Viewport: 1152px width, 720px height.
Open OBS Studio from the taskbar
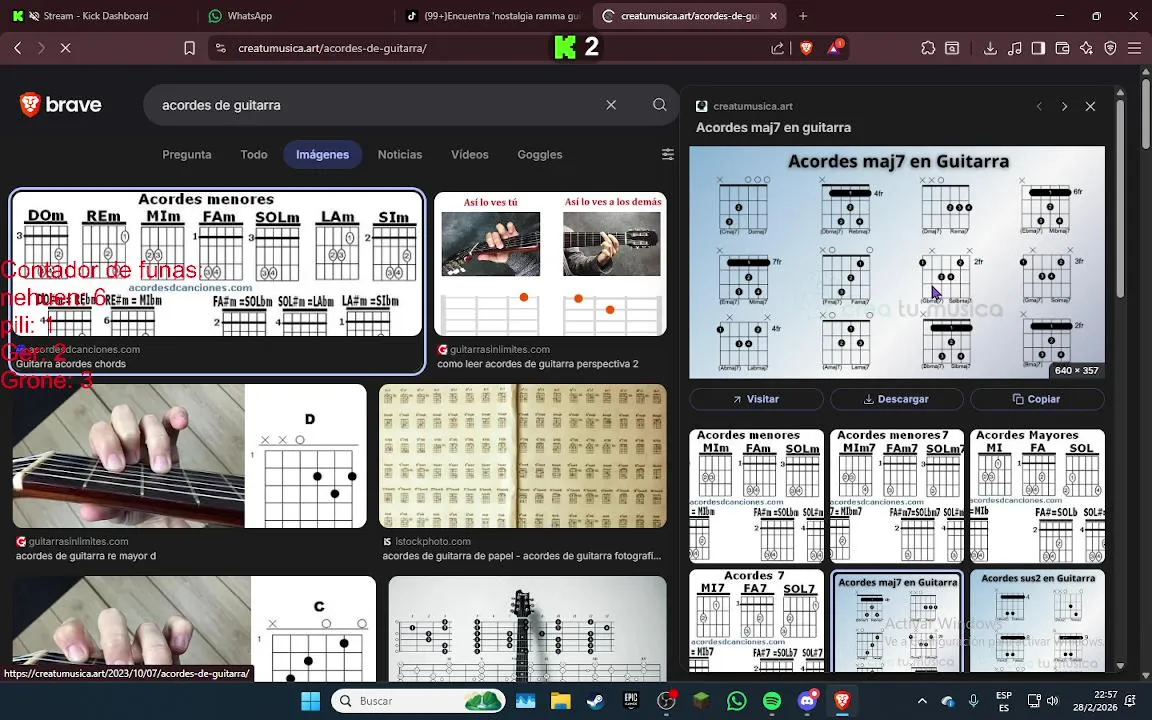point(666,701)
